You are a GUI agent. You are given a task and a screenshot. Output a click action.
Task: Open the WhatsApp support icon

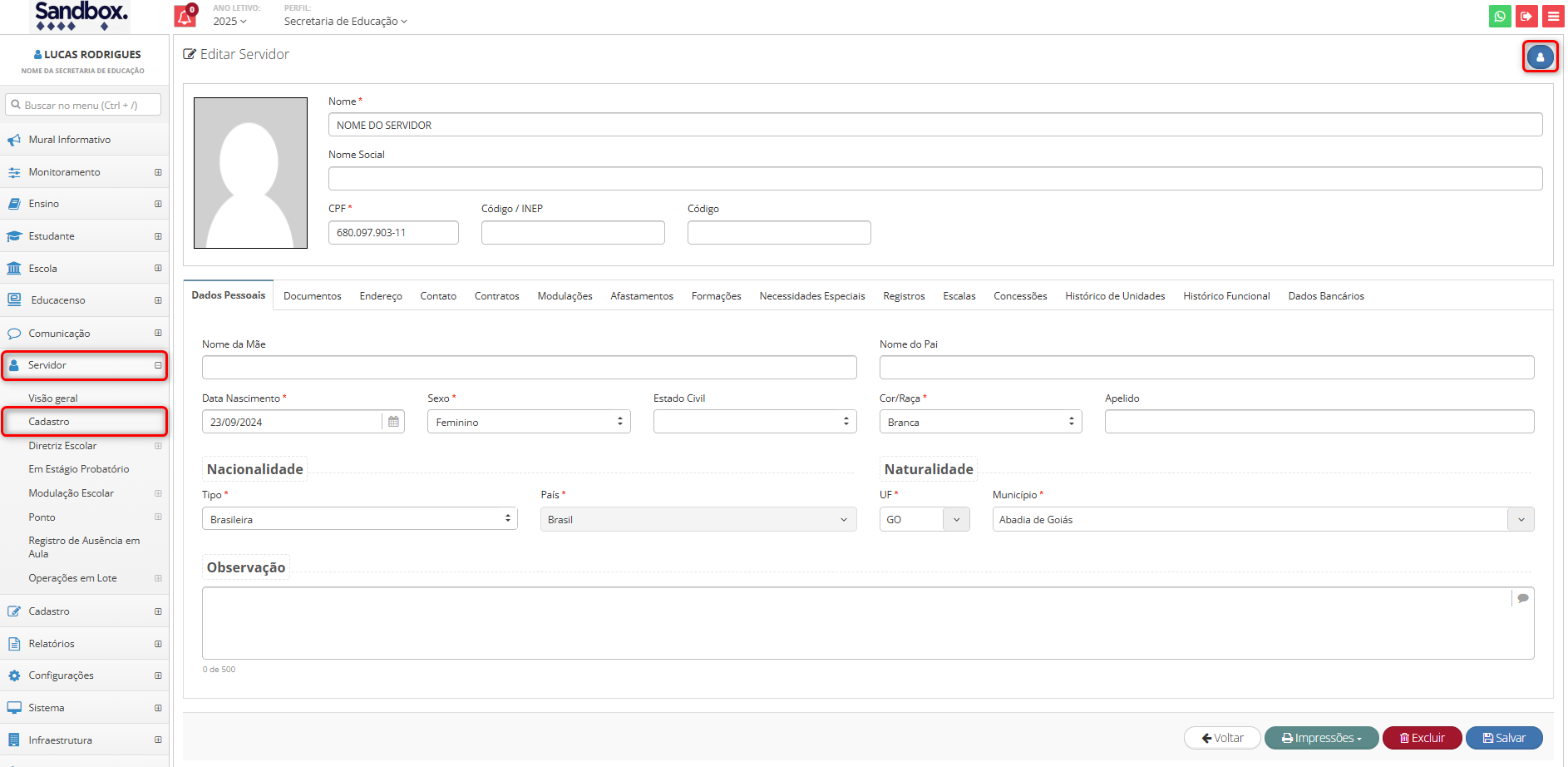click(1500, 16)
